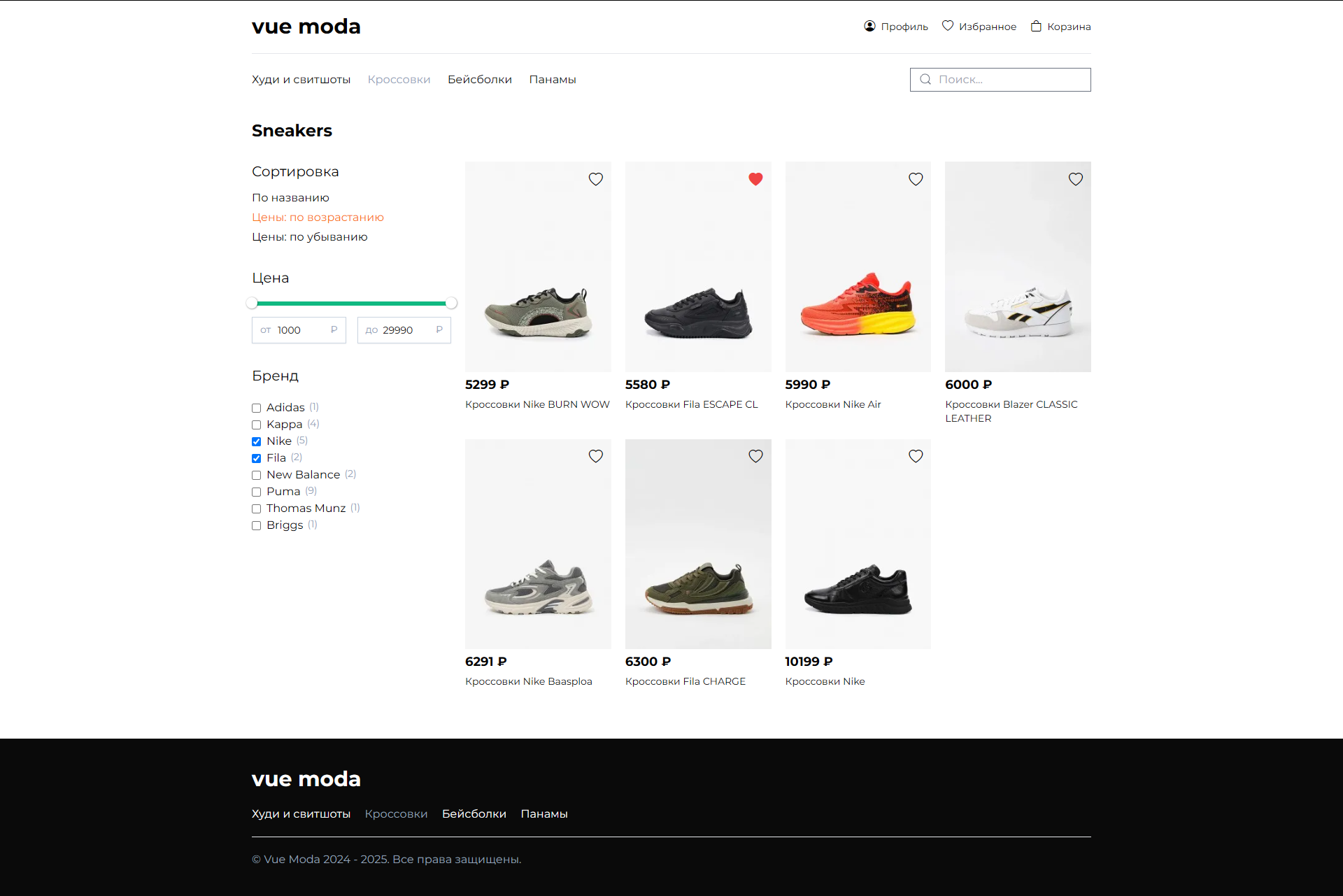Screen dimensions: 1343x896
Task: Favorite the Fila CHARGE sneakers
Action: [755, 456]
